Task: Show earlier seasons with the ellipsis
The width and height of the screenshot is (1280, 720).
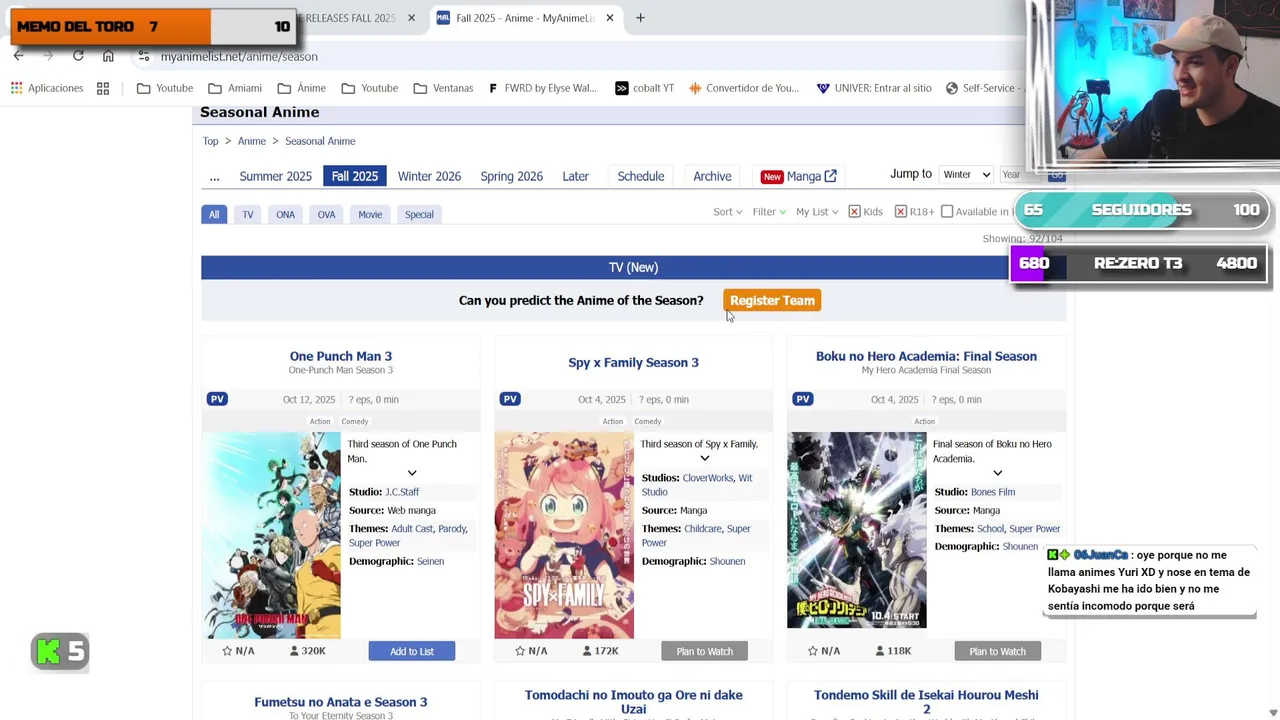Action: point(214,176)
